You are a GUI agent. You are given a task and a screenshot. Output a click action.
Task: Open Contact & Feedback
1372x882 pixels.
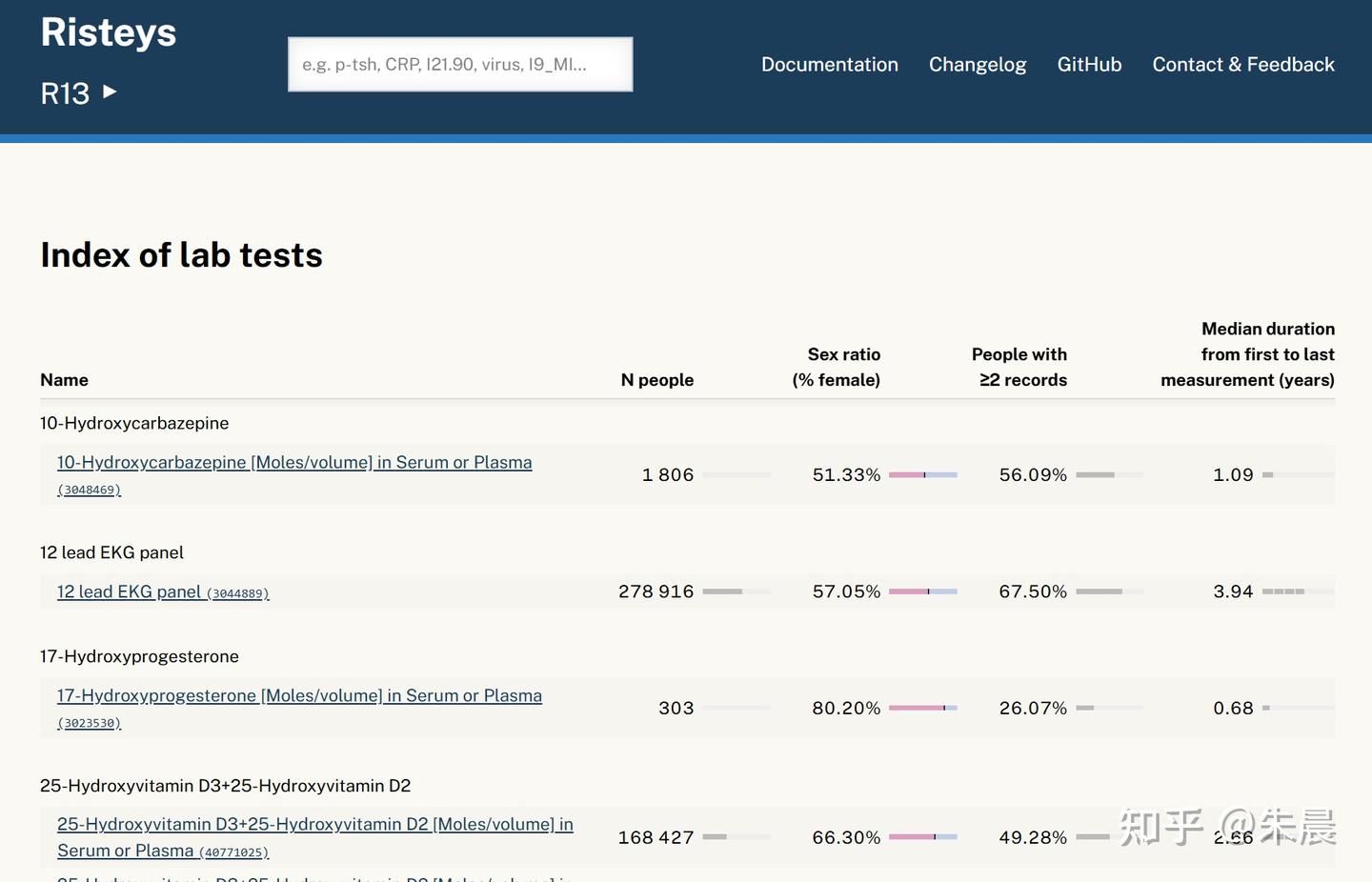[1242, 64]
